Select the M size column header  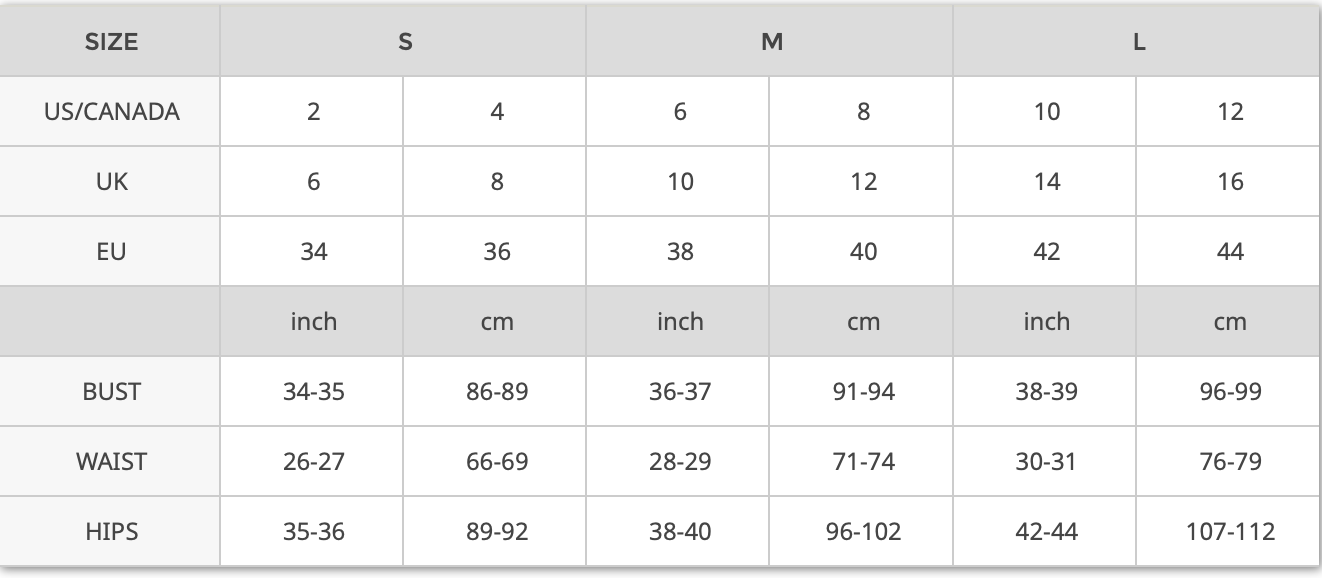[x=771, y=42]
